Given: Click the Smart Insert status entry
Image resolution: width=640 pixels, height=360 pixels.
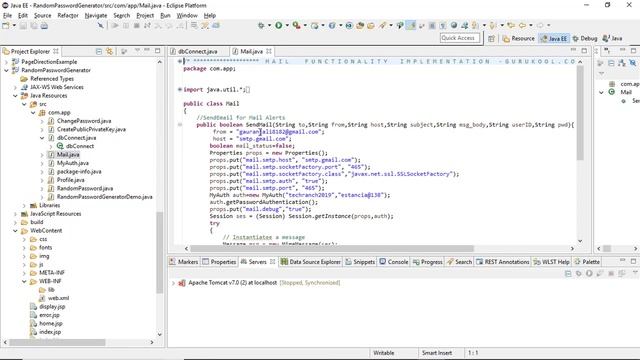Looking at the screenshot, I should point(437,353).
